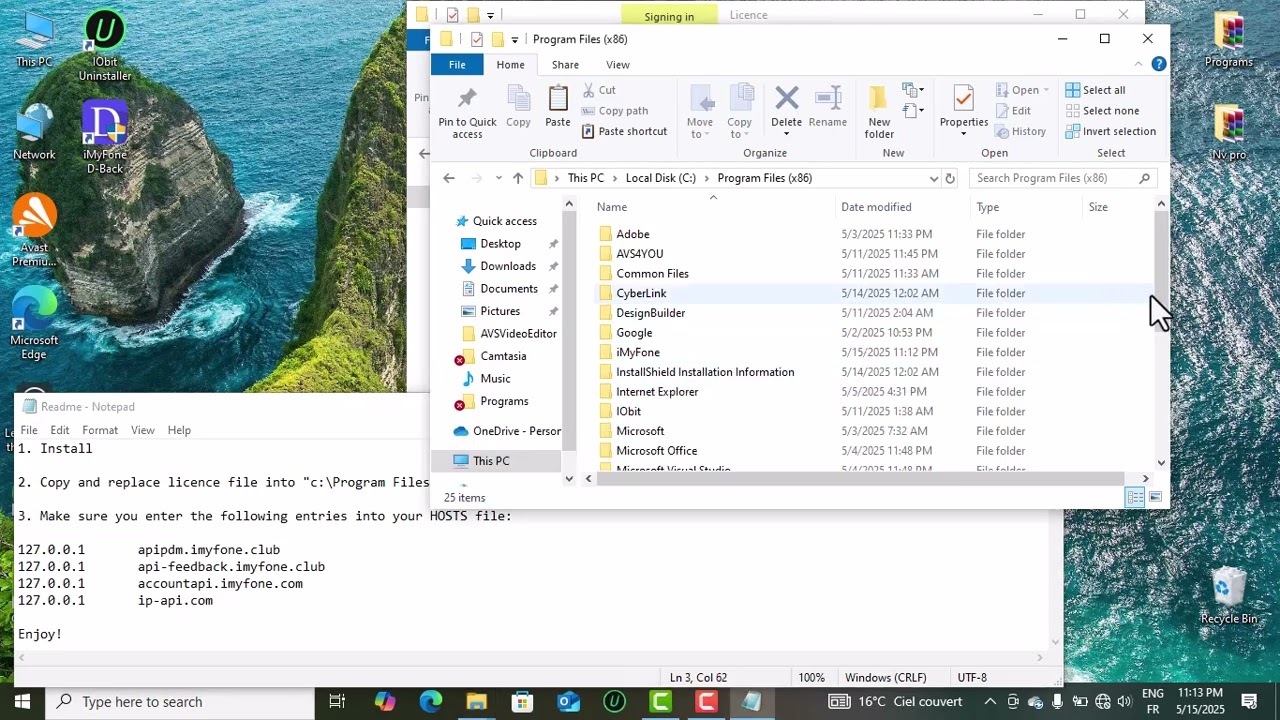The height and width of the screenshot is (720, 1280).
Task: Click This PC breadcrumb in address bar
Action: (586, 178)
